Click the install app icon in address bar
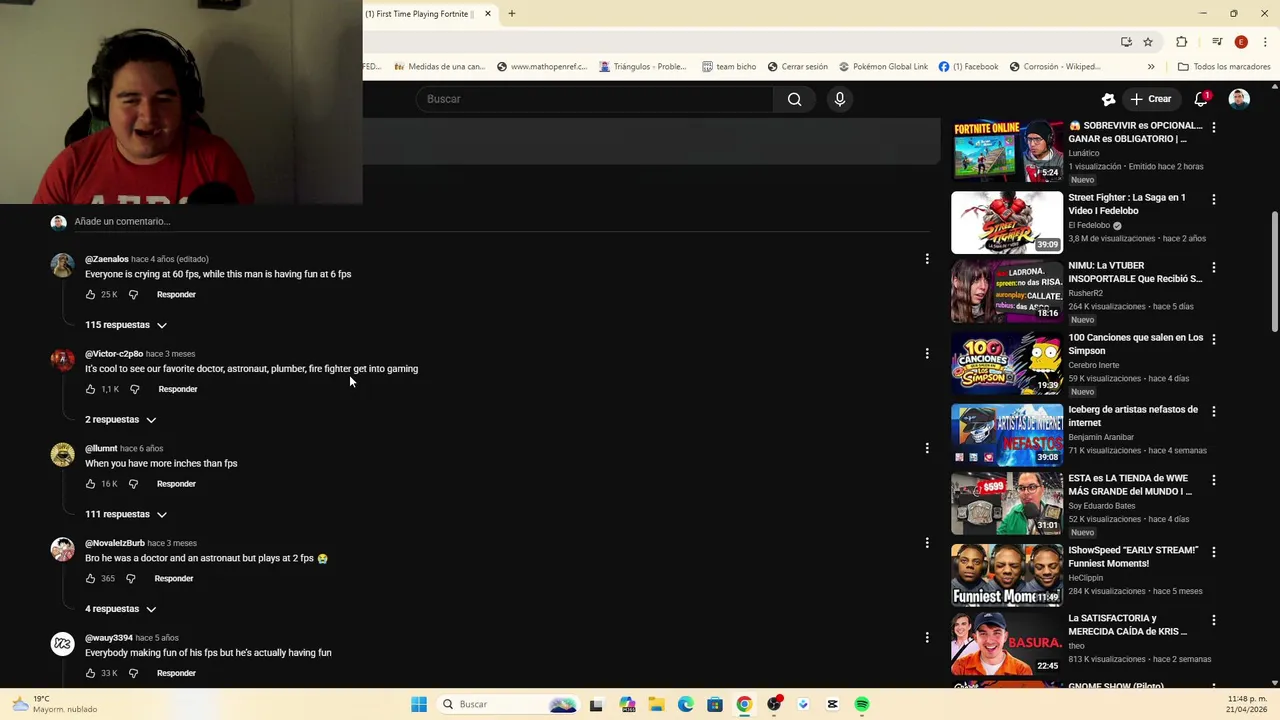The height and width of the screenshot is (720, 1280). (x=1126, y=42)
